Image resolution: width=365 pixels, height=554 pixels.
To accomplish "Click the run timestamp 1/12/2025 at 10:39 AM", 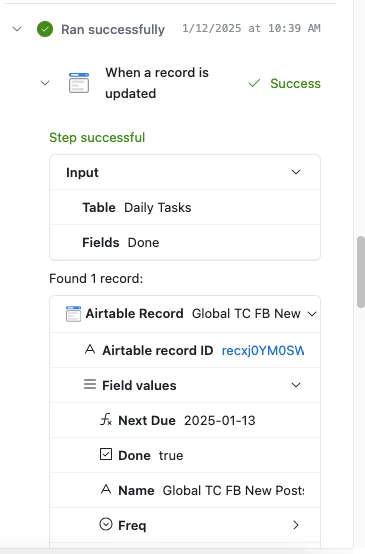I will pos(251,28).
